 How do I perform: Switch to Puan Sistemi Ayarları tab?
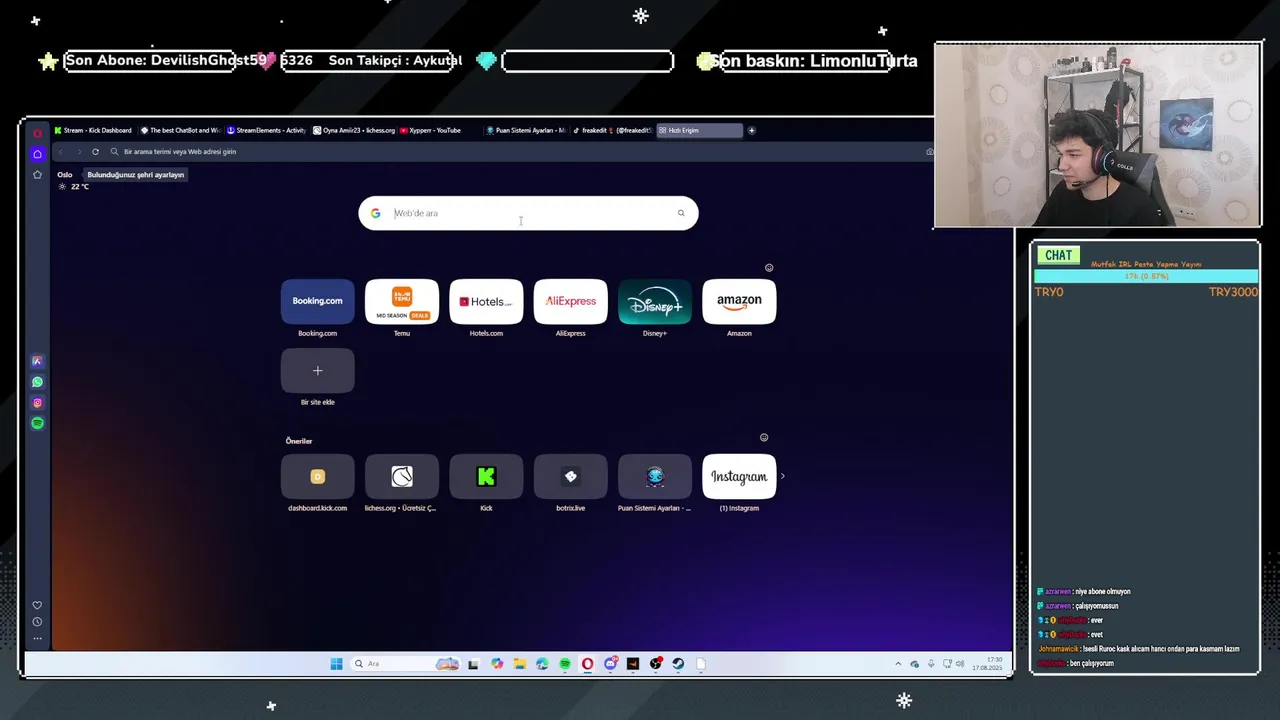coord(528,130)
